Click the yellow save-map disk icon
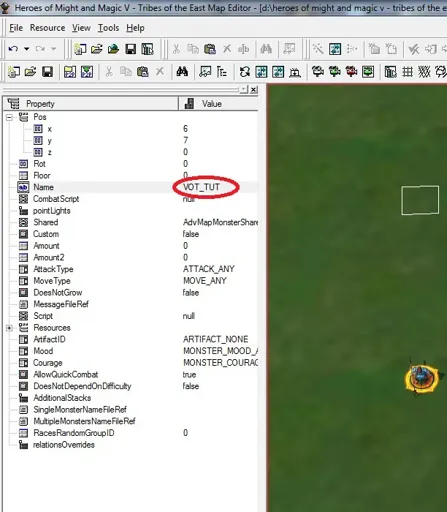This screenshot has height=512, width=447. (x=70, y=72)
